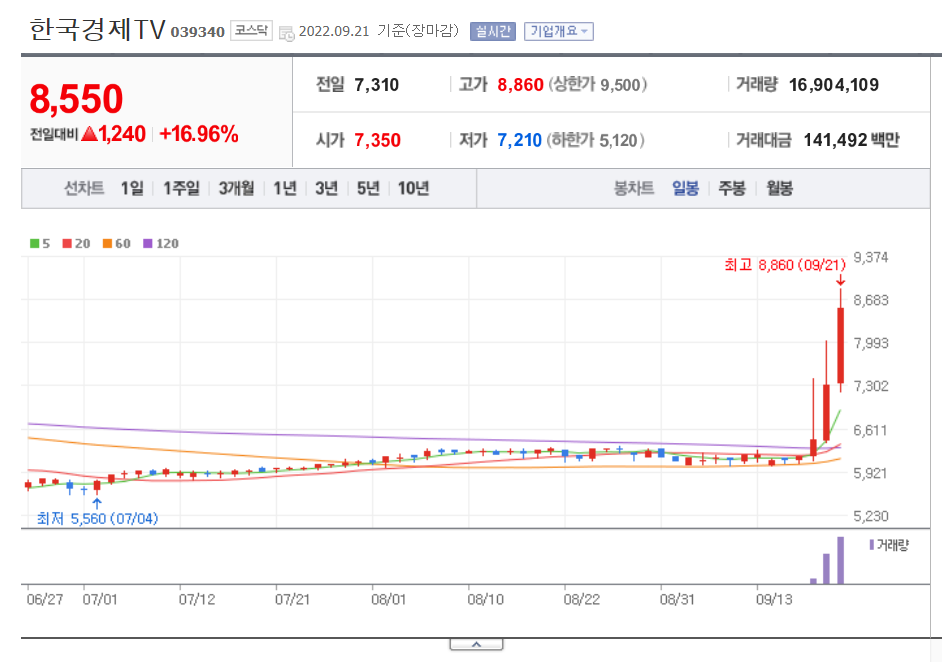Click the 거래량 16,904,109 value
Screen dimensions: 942x662
click(834, 85)
